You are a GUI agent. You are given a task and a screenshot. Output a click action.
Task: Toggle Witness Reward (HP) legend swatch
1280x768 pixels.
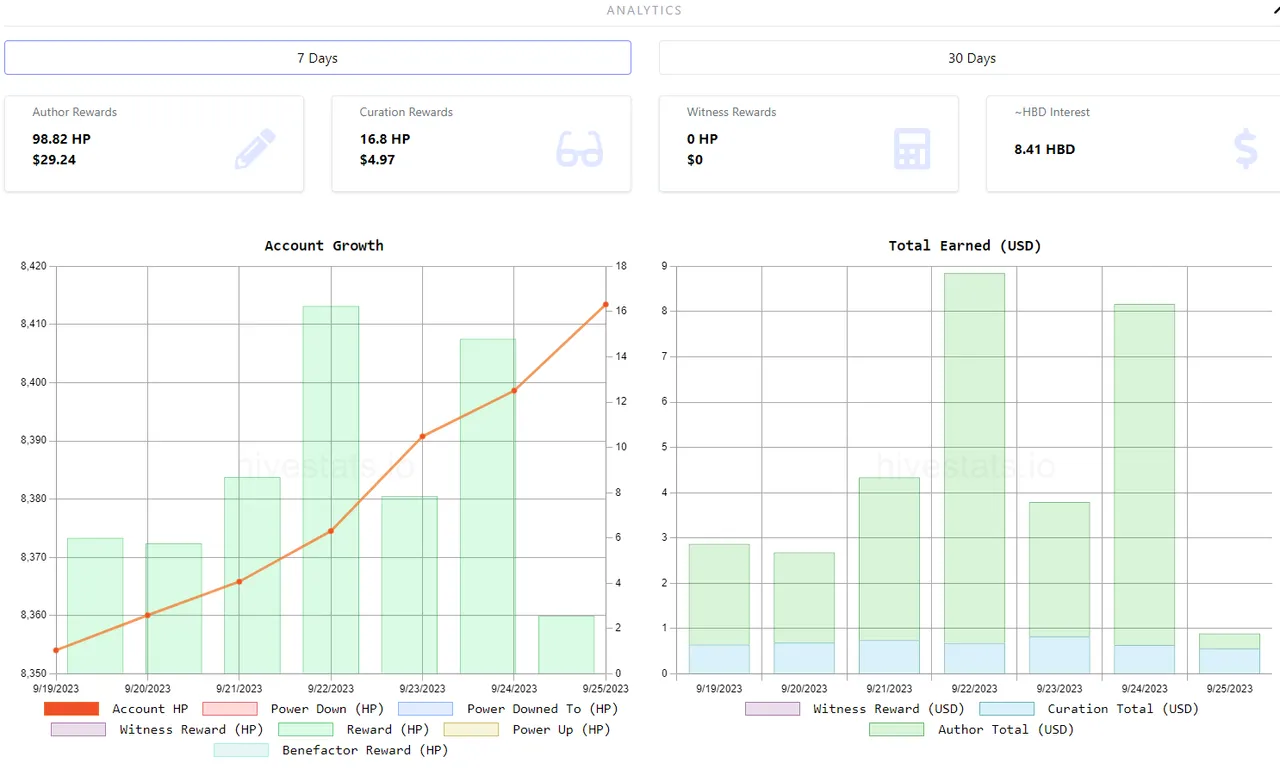[78, 730]
